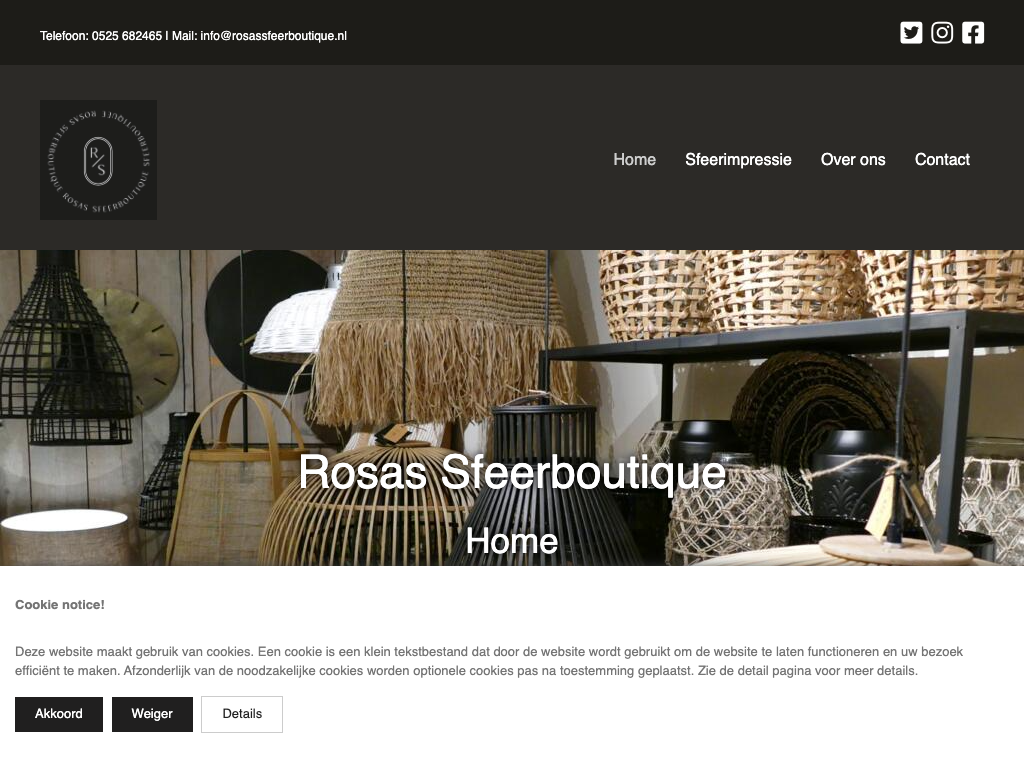Click the Cookie notice! heading

pos(59,605)
